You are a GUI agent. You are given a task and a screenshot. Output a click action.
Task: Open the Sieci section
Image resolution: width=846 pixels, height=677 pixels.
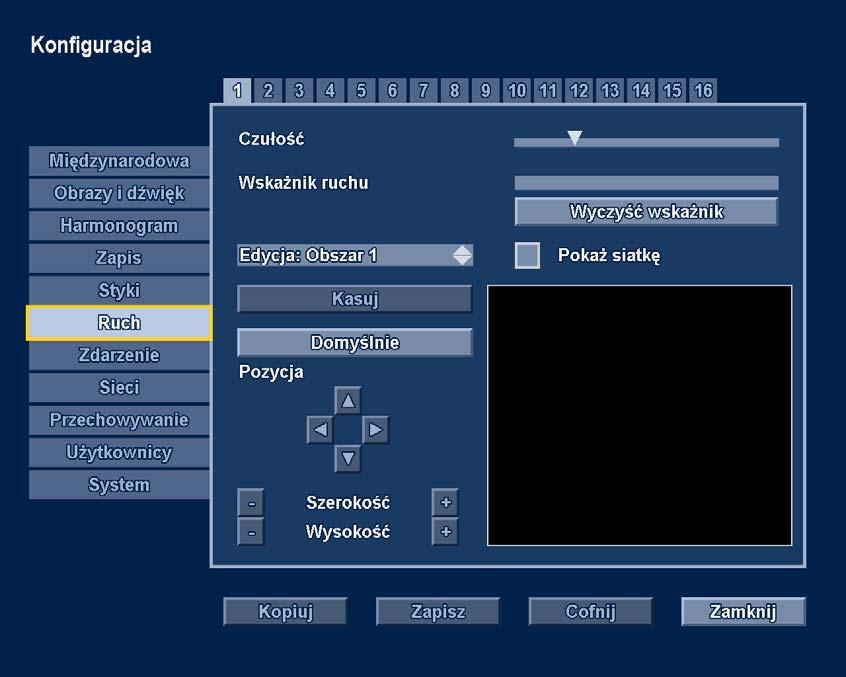click(119, 387)
